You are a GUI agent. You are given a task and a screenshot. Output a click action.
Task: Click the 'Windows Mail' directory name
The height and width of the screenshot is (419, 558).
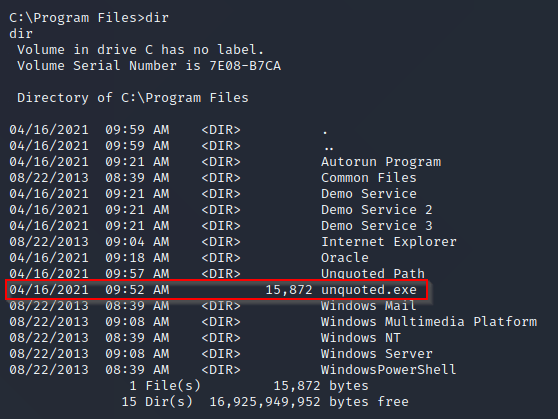coord(369,306)
